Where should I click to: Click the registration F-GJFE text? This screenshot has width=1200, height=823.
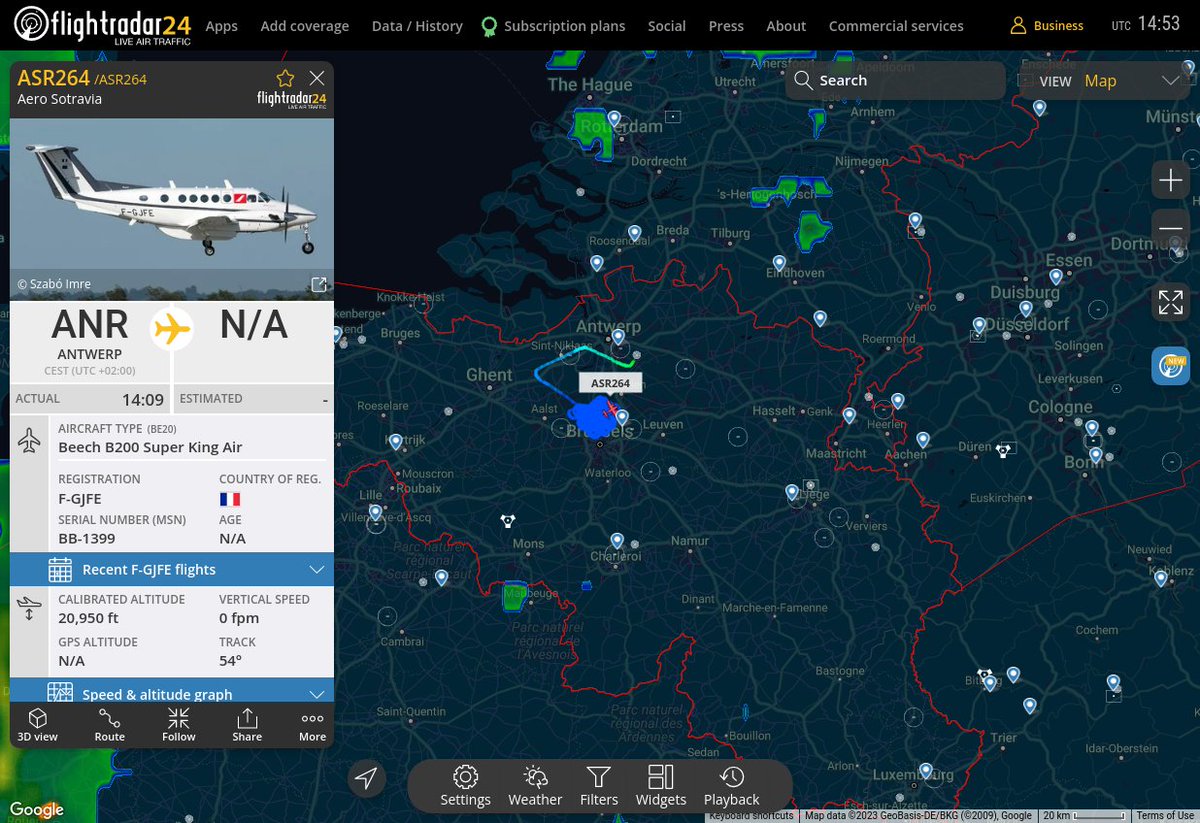pyautogui.click(x=80, y=498)
